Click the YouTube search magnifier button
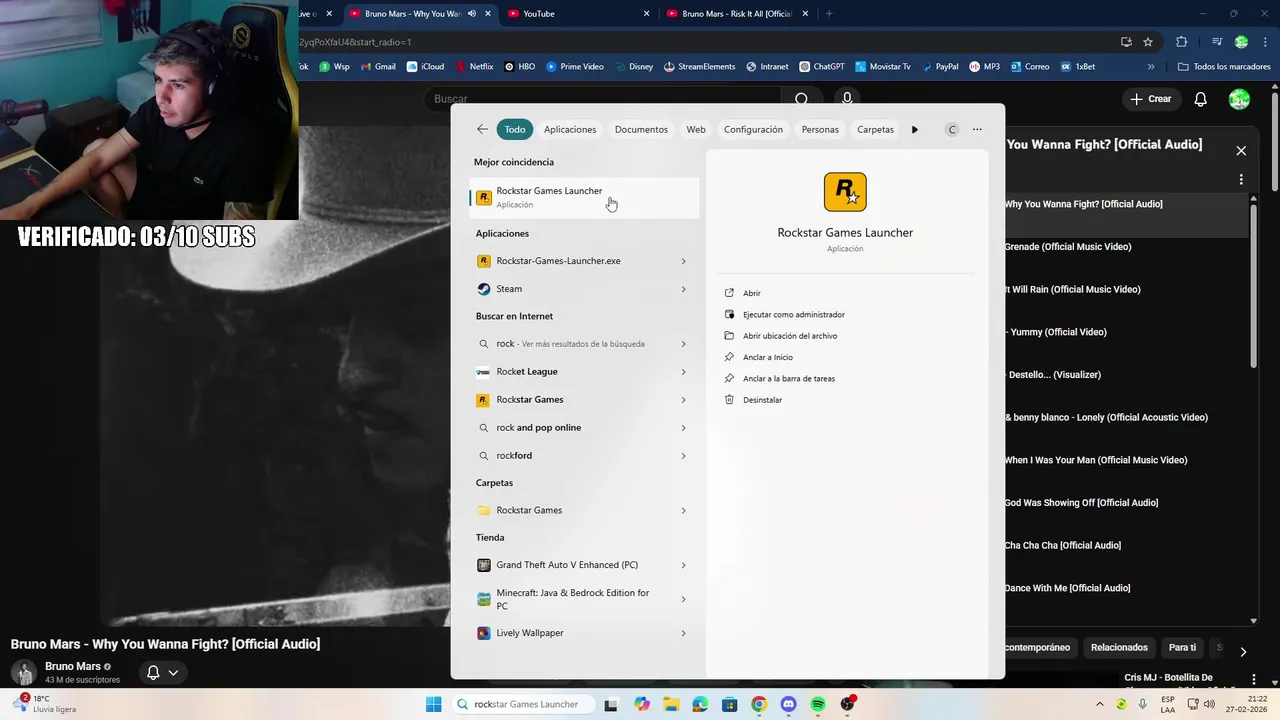Viewport: 1280px width, 720px height. click(801, 99)
